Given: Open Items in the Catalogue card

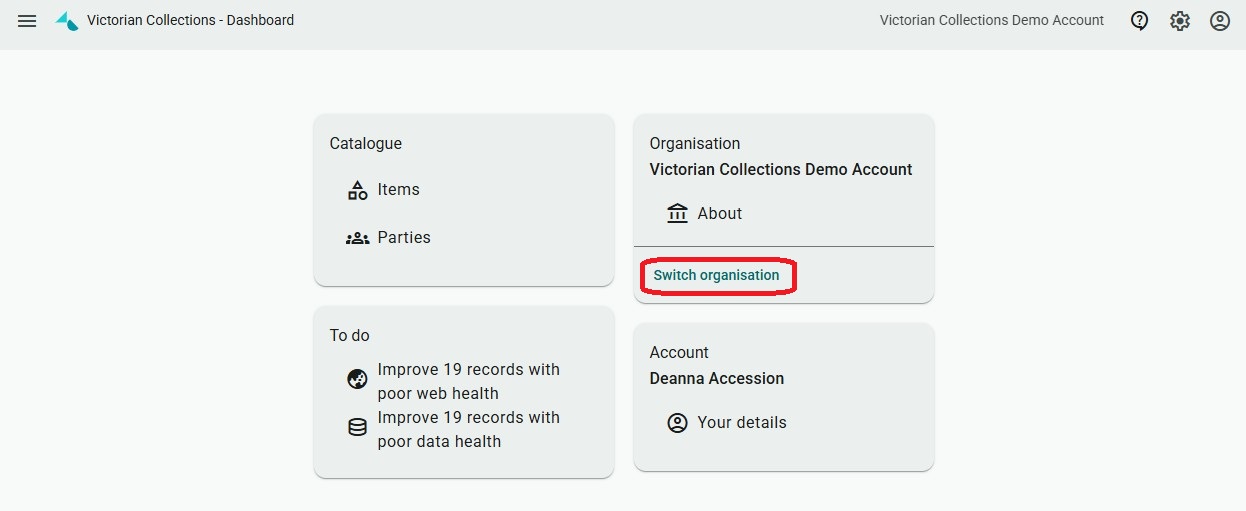Looking at the screenshot, I should (x=398, y=190).
